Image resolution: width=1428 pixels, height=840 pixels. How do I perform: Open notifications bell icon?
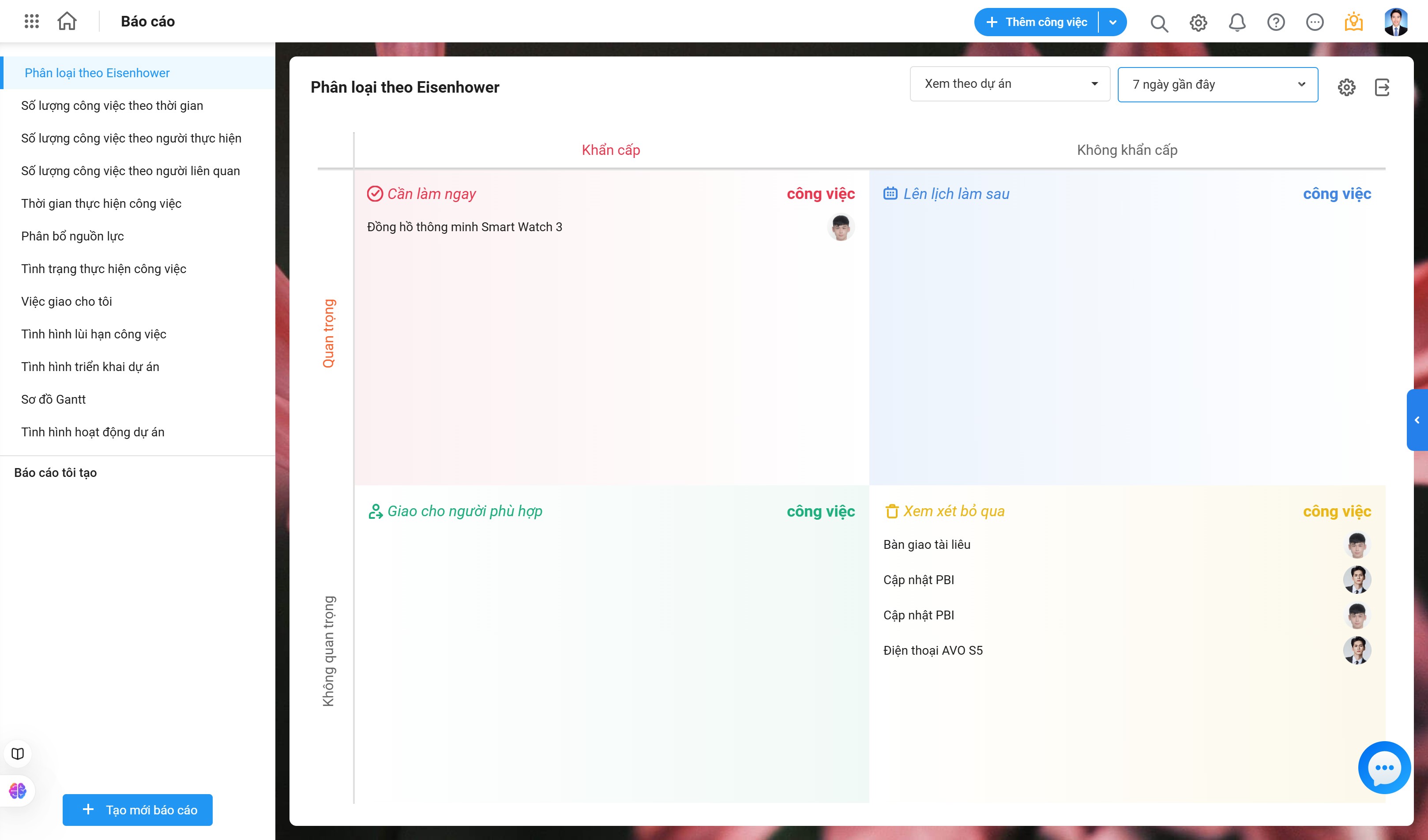pos(1237,22)
